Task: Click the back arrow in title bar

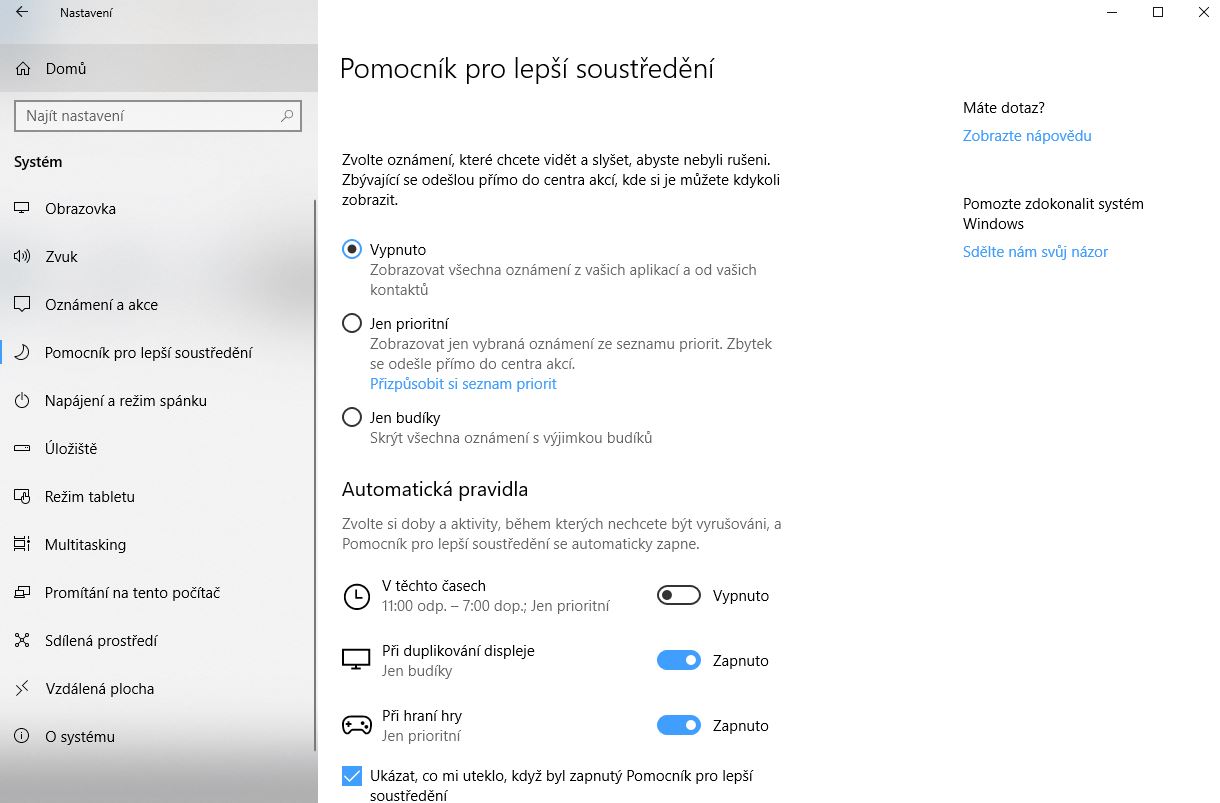Action: tap(22, 13)
